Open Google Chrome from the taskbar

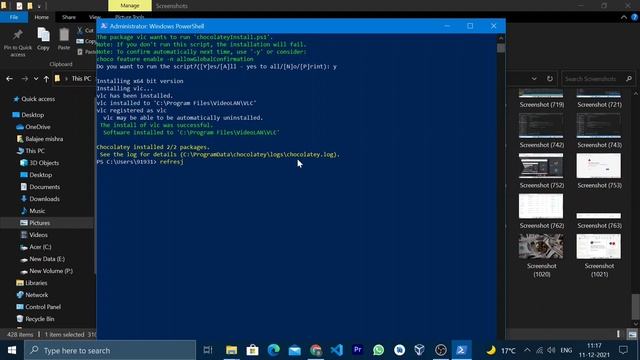point(316,350)
